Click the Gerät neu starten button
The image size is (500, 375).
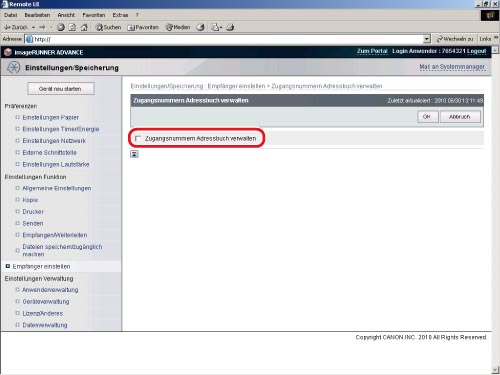(61, 89)
